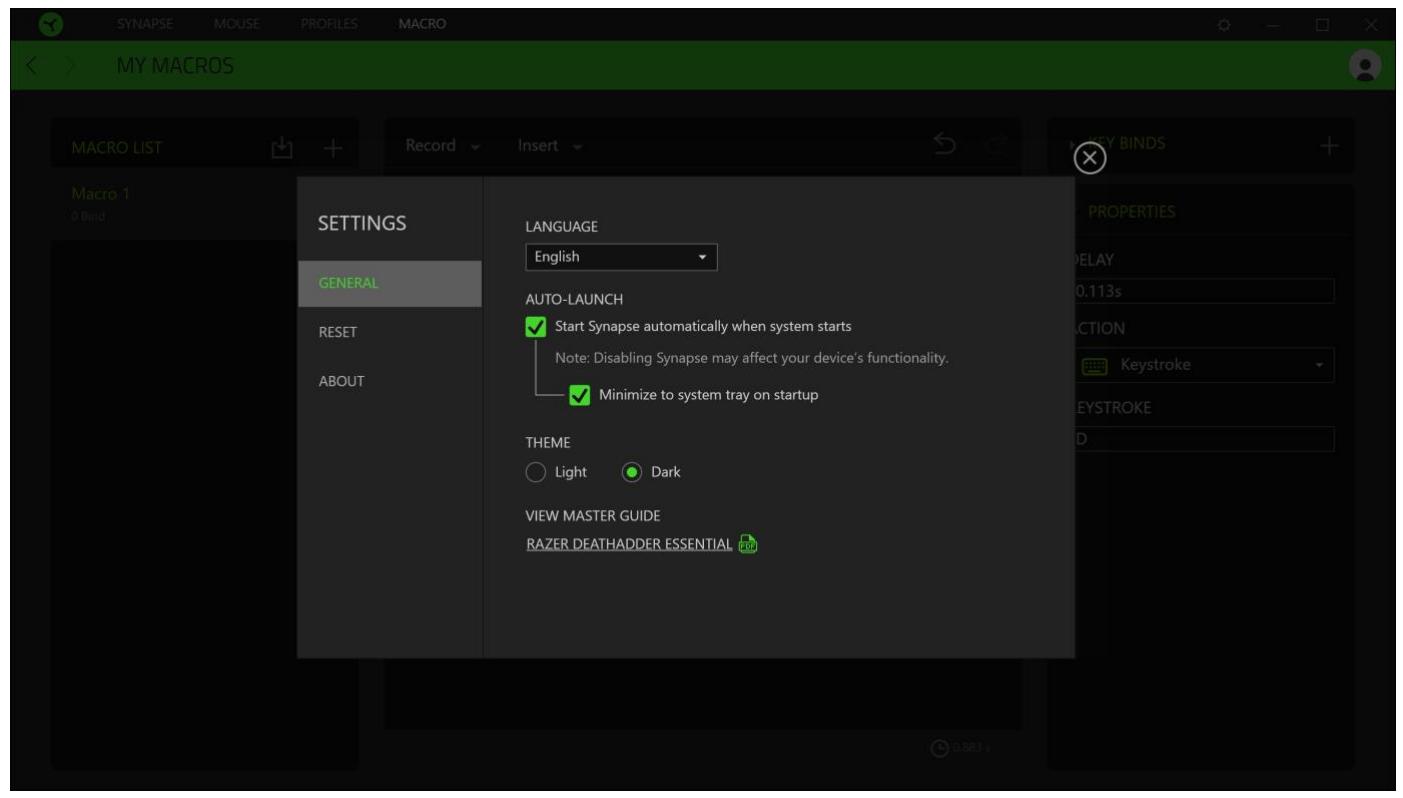
Task: Toggle Minimize to system tray on startup
Action: tap(579, 395)
